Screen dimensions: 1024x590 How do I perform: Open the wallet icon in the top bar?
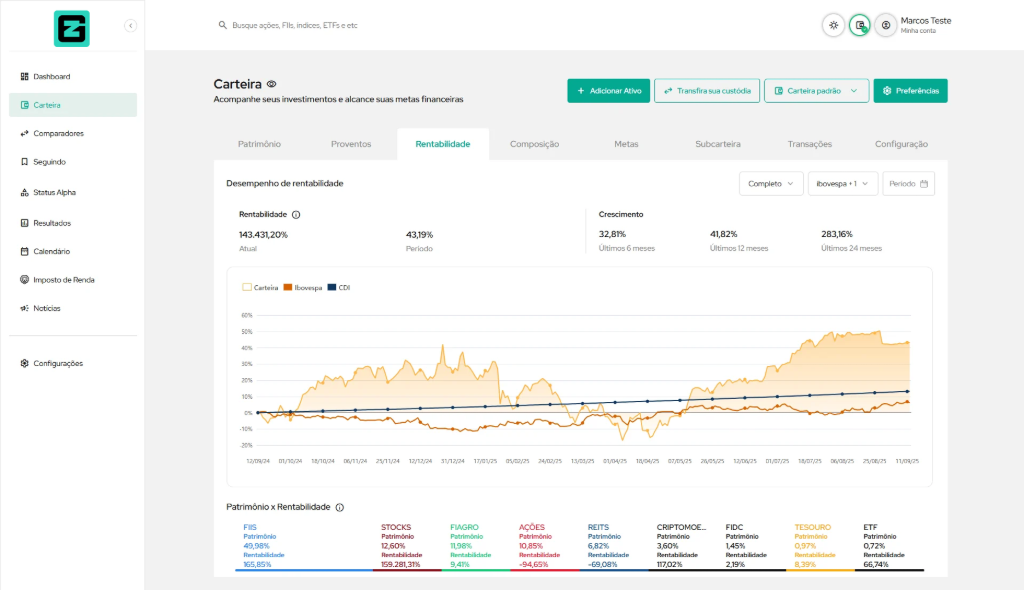click(x=859, y=26)
